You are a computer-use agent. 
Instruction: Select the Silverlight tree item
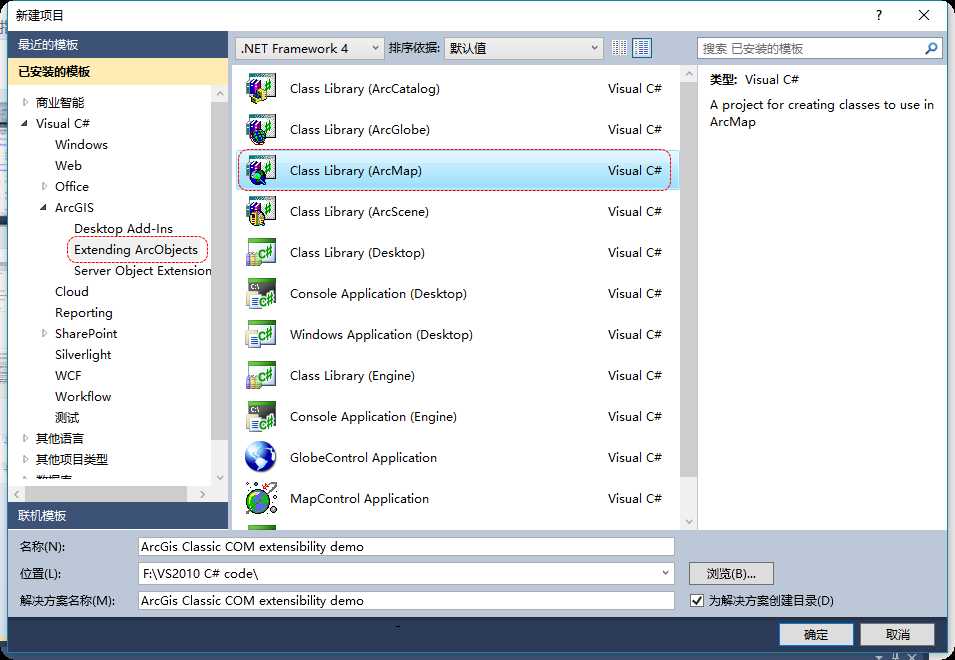click(x=83, y=354)
